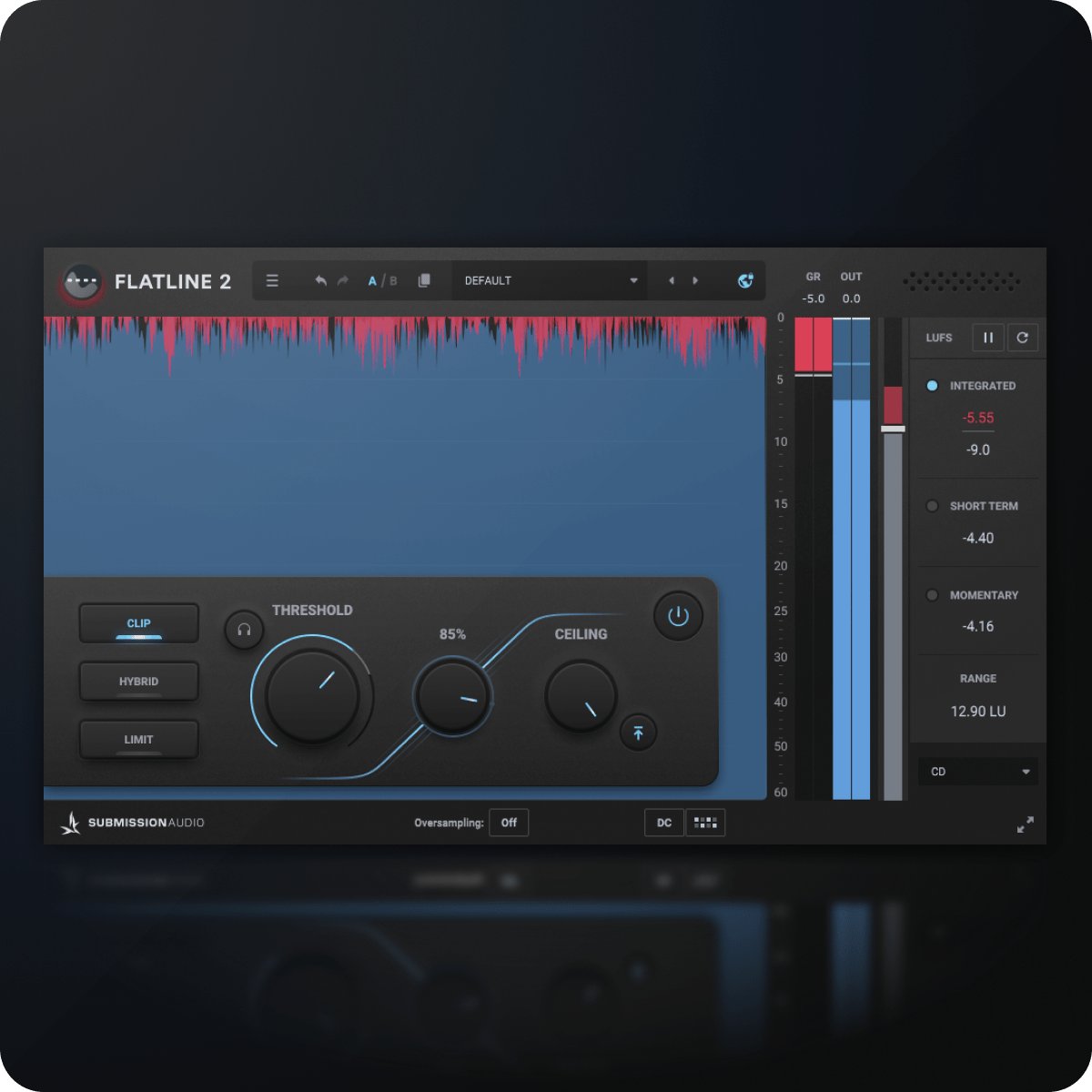This screenshot has height=1092, width=1092.
Task: Click the ceiling link arrow icon
Action: tap(638, 733)
